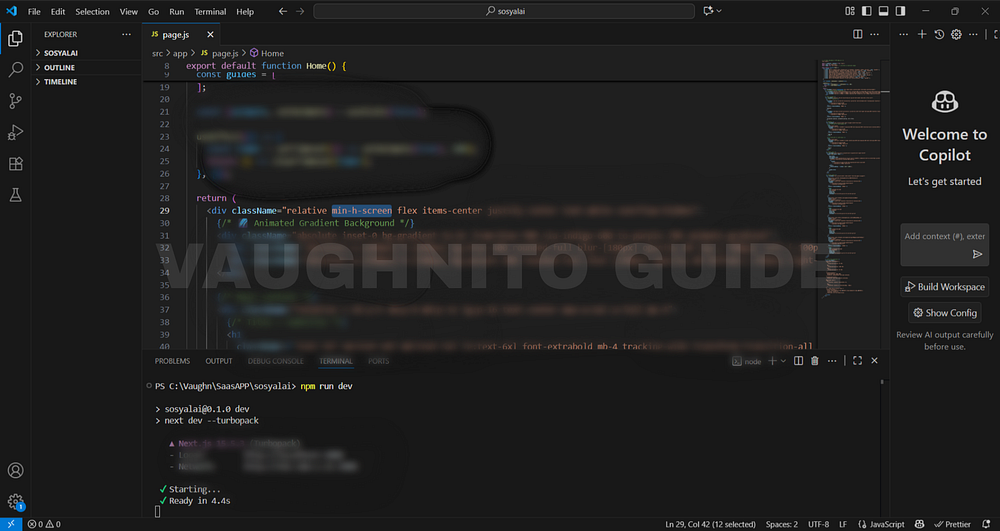Show Copilot chat history

tap(939, 34)
